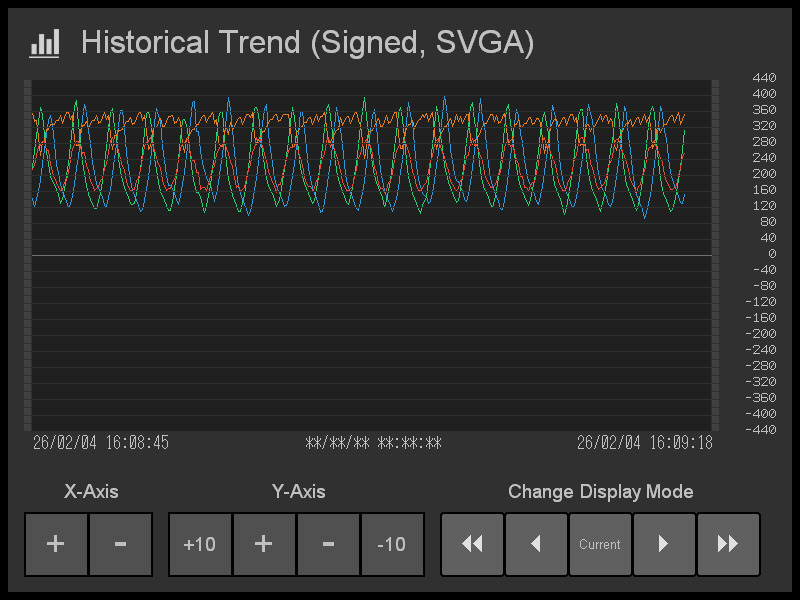Click the 440 scale value
This screenshot has height=600, width=800.
764,78
